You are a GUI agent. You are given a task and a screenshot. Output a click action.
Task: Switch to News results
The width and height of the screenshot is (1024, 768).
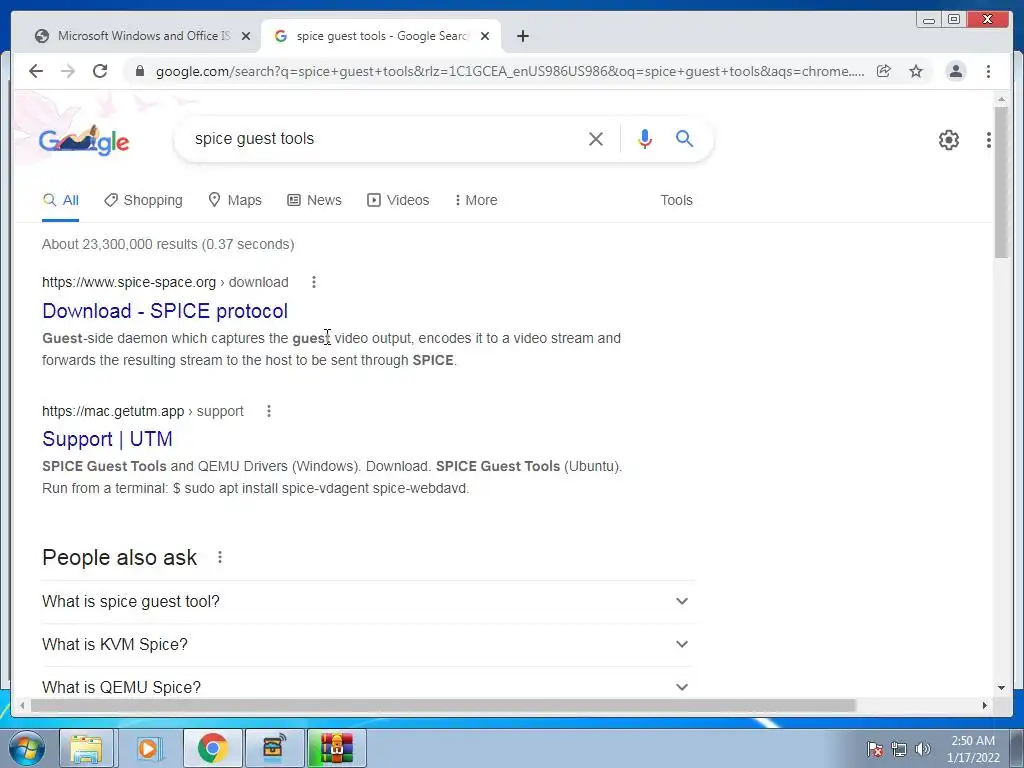tap(315, 200)
